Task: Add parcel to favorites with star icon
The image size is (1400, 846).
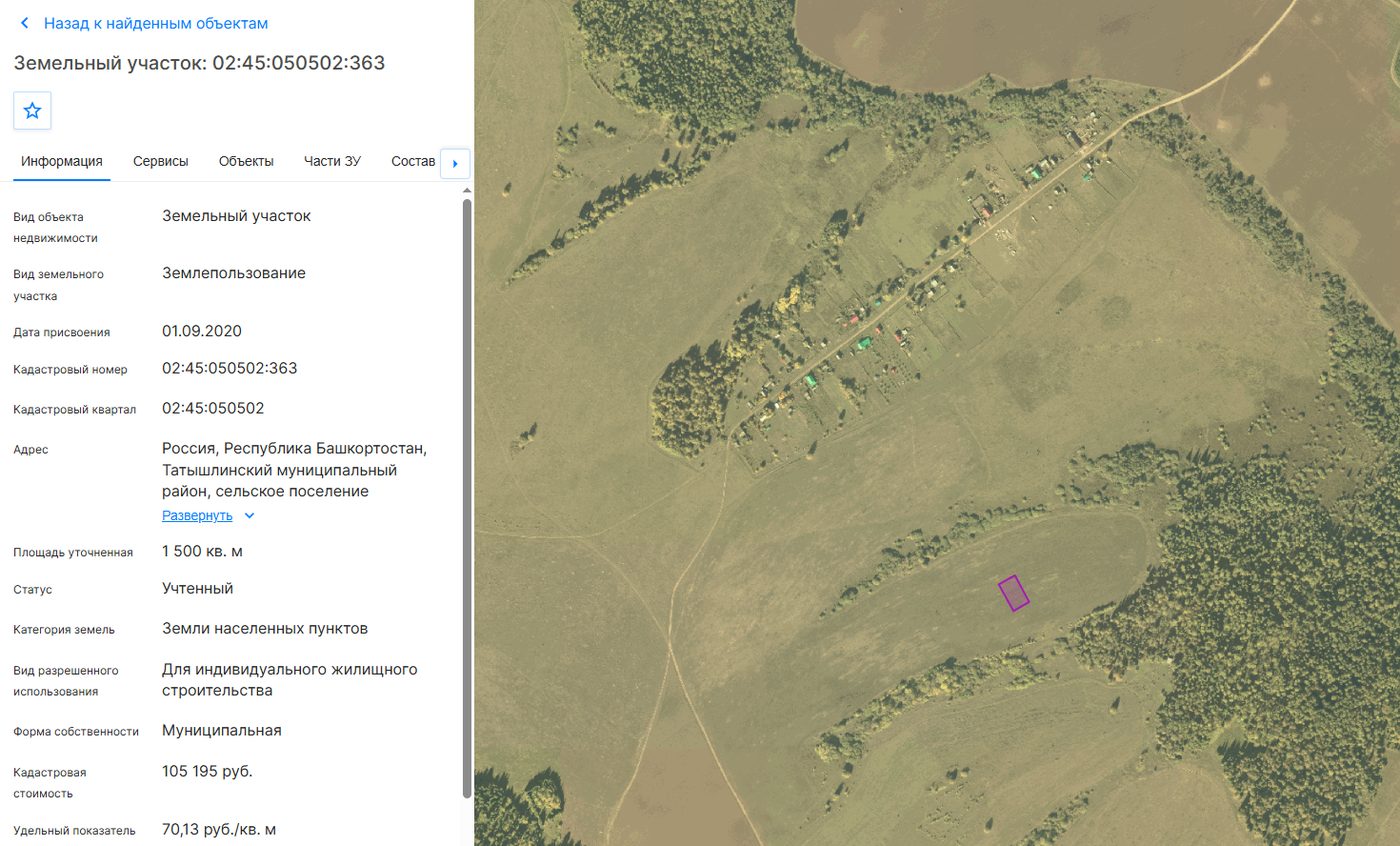Action: (x=32, y=111)
